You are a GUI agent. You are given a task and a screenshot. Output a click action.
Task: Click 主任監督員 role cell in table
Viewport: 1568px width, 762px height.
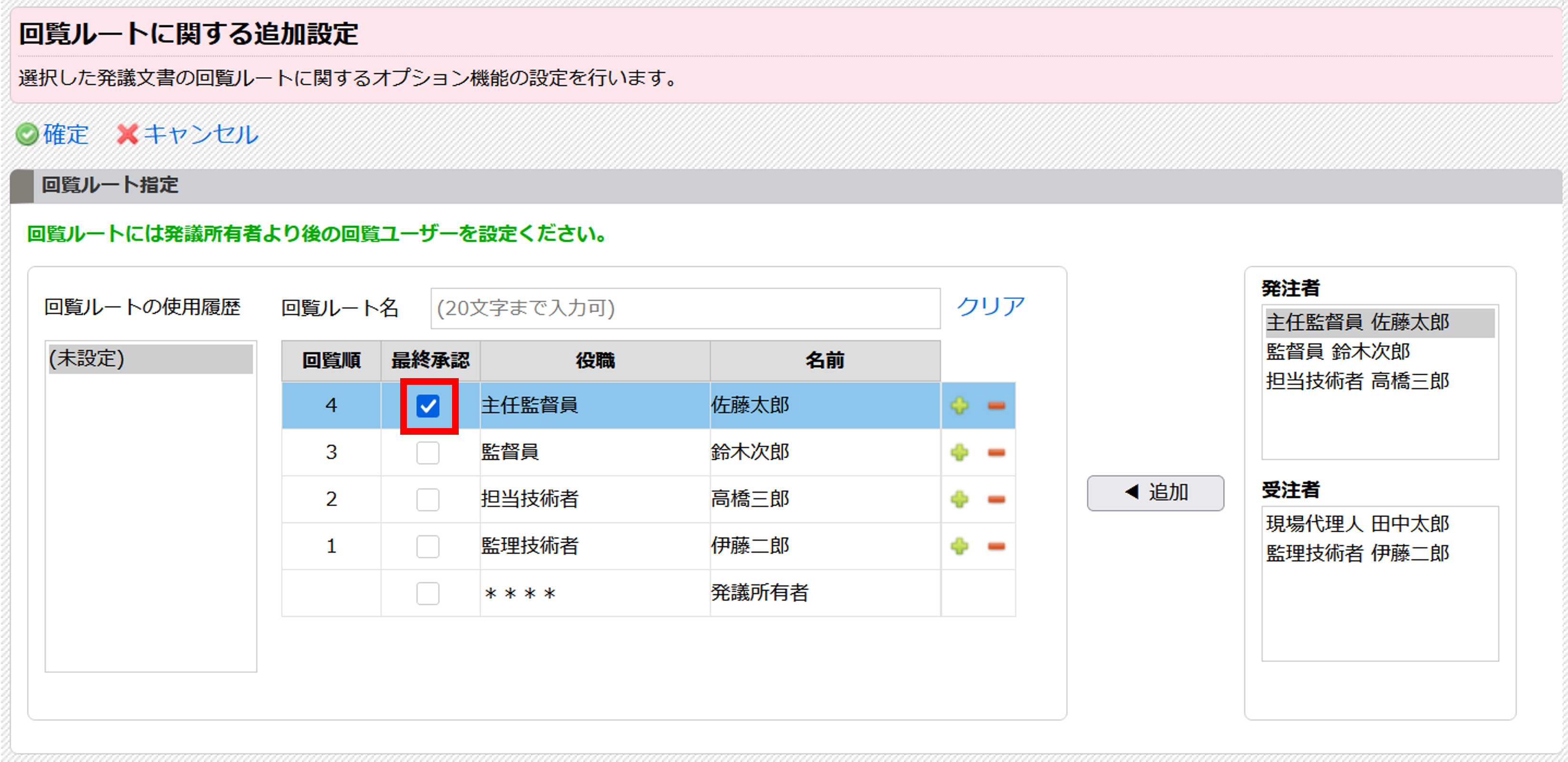[595, 405]
